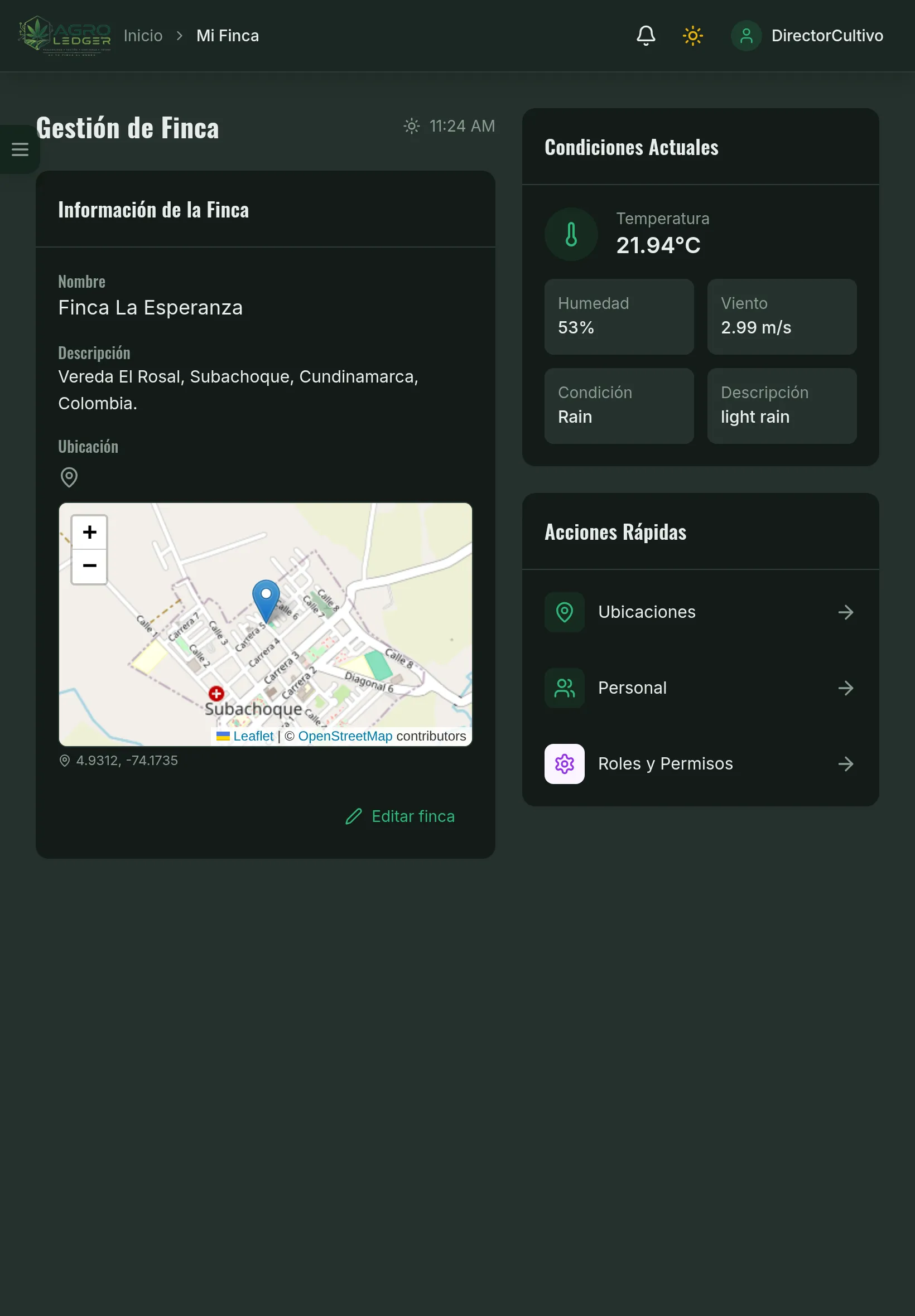Click the pencil edit icon

(x=354, y=816)
